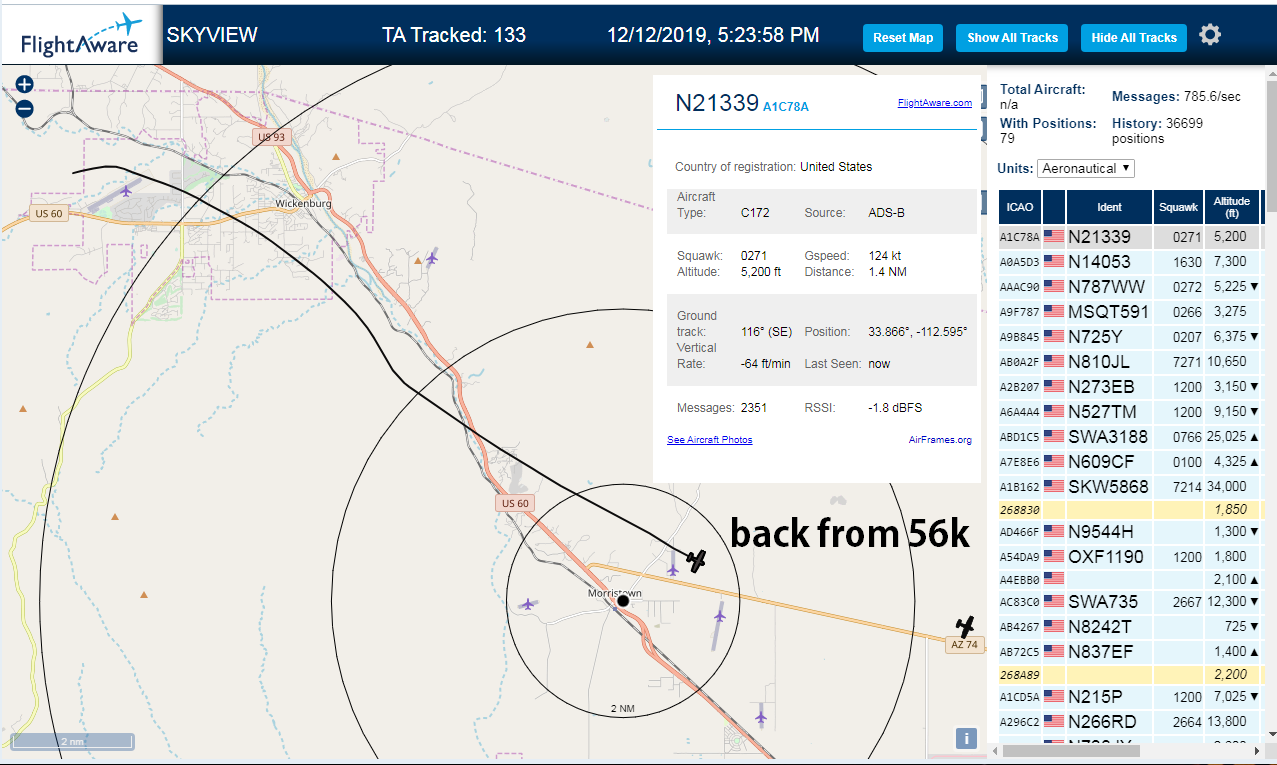
Task: Select N266RD row in aircraft table
Action: pyautogui.click(x=1130, y=722)
